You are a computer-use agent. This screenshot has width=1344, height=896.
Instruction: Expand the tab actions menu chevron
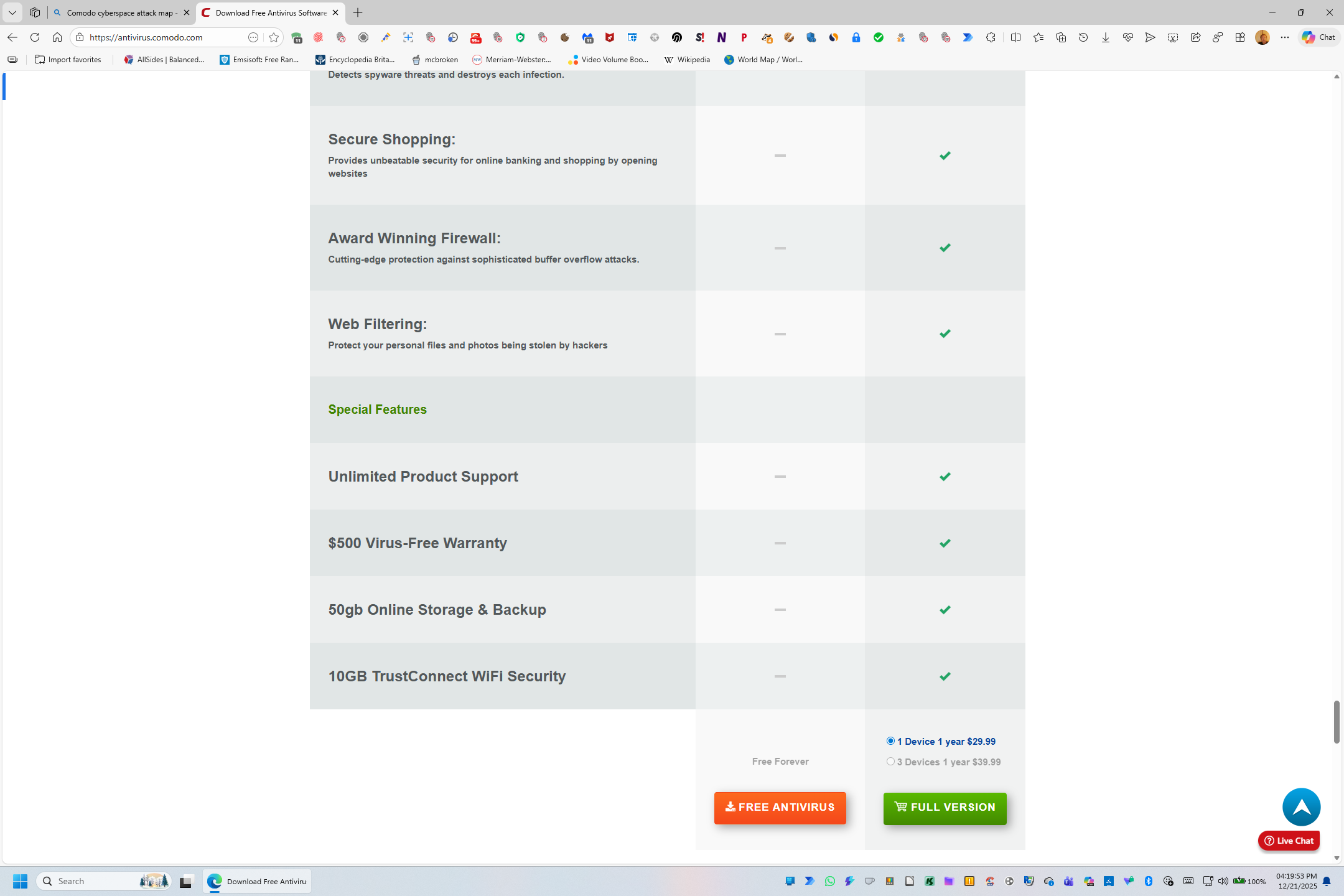point(12,12)
